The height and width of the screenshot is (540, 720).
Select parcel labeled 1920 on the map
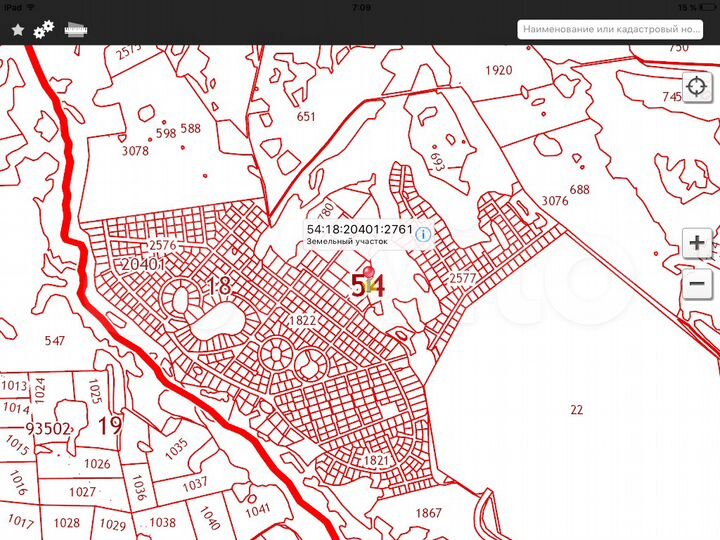[498, 70]
